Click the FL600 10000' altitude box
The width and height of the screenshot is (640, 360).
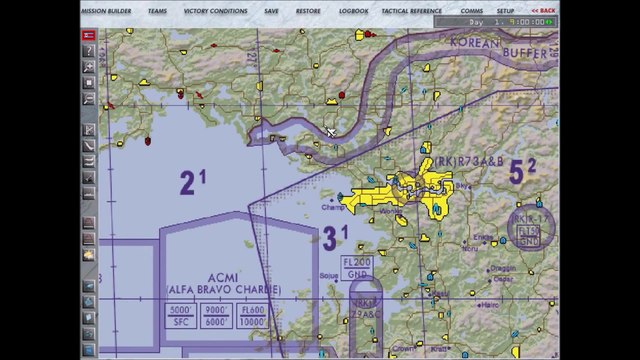tap(253, 316)
